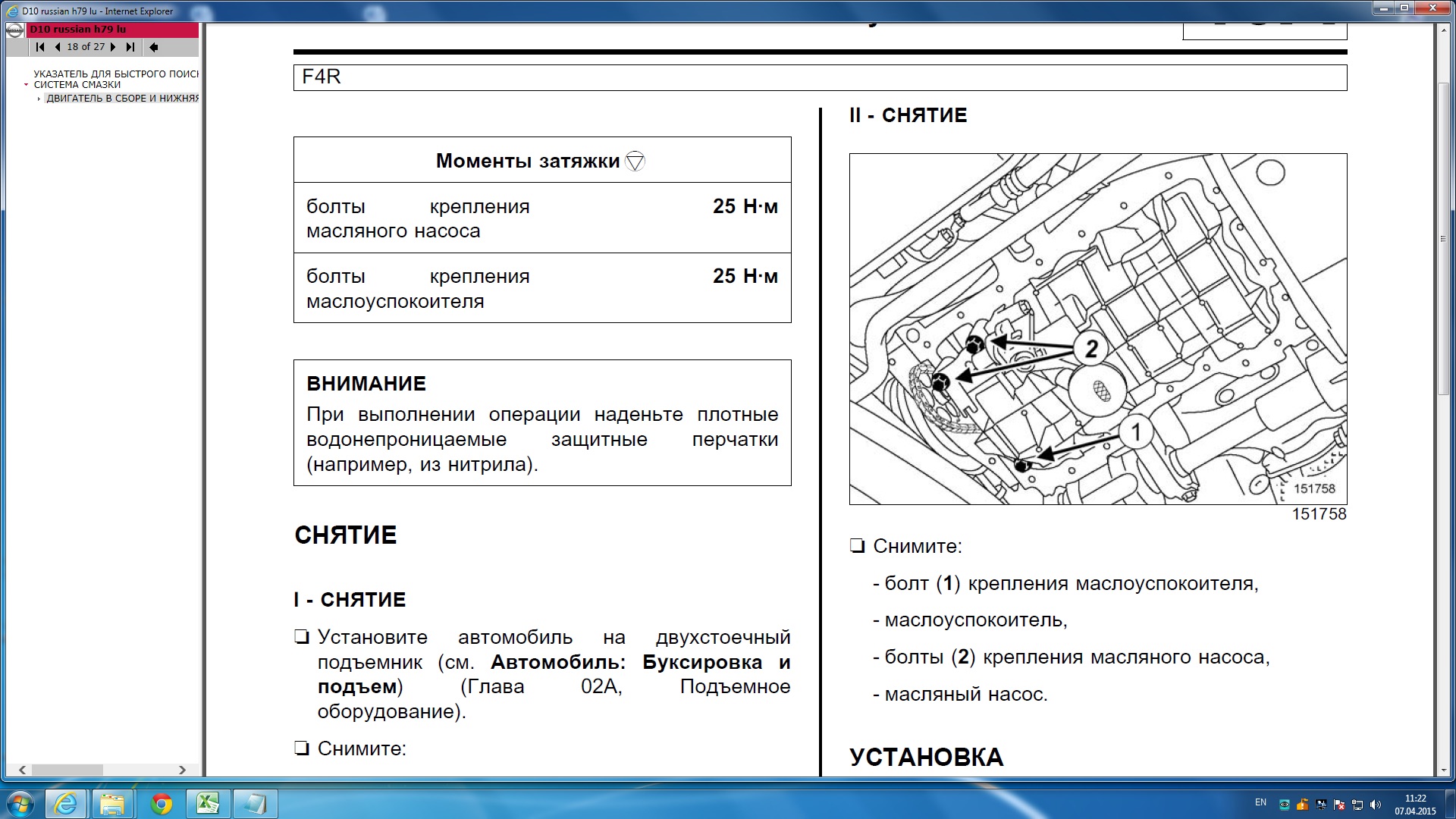Click the 'масляный насос.' list line

point(960,695)
